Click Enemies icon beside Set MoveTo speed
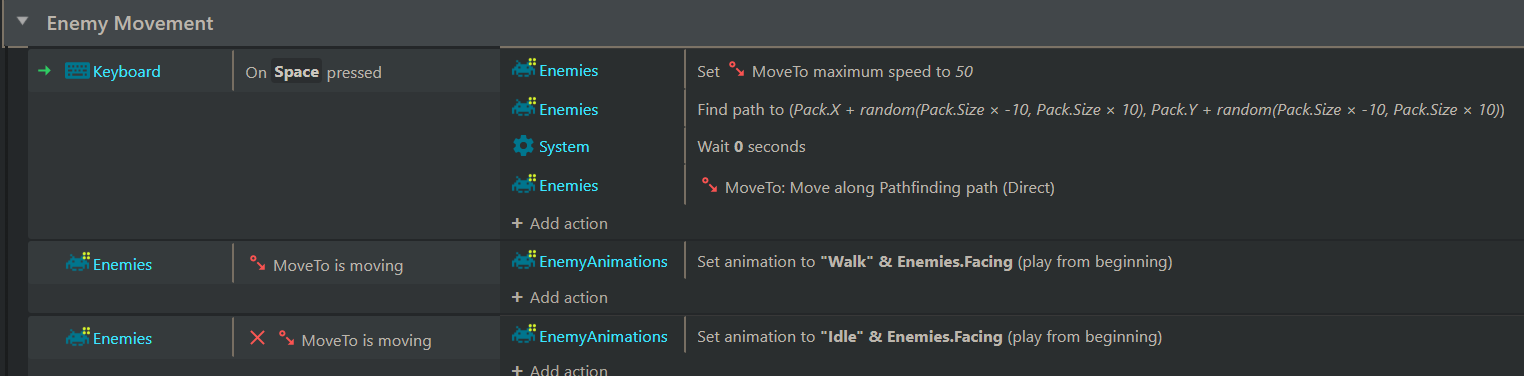Image resolution: width=1524 pixels, height=376 pixels. click(x=524, y=70)
